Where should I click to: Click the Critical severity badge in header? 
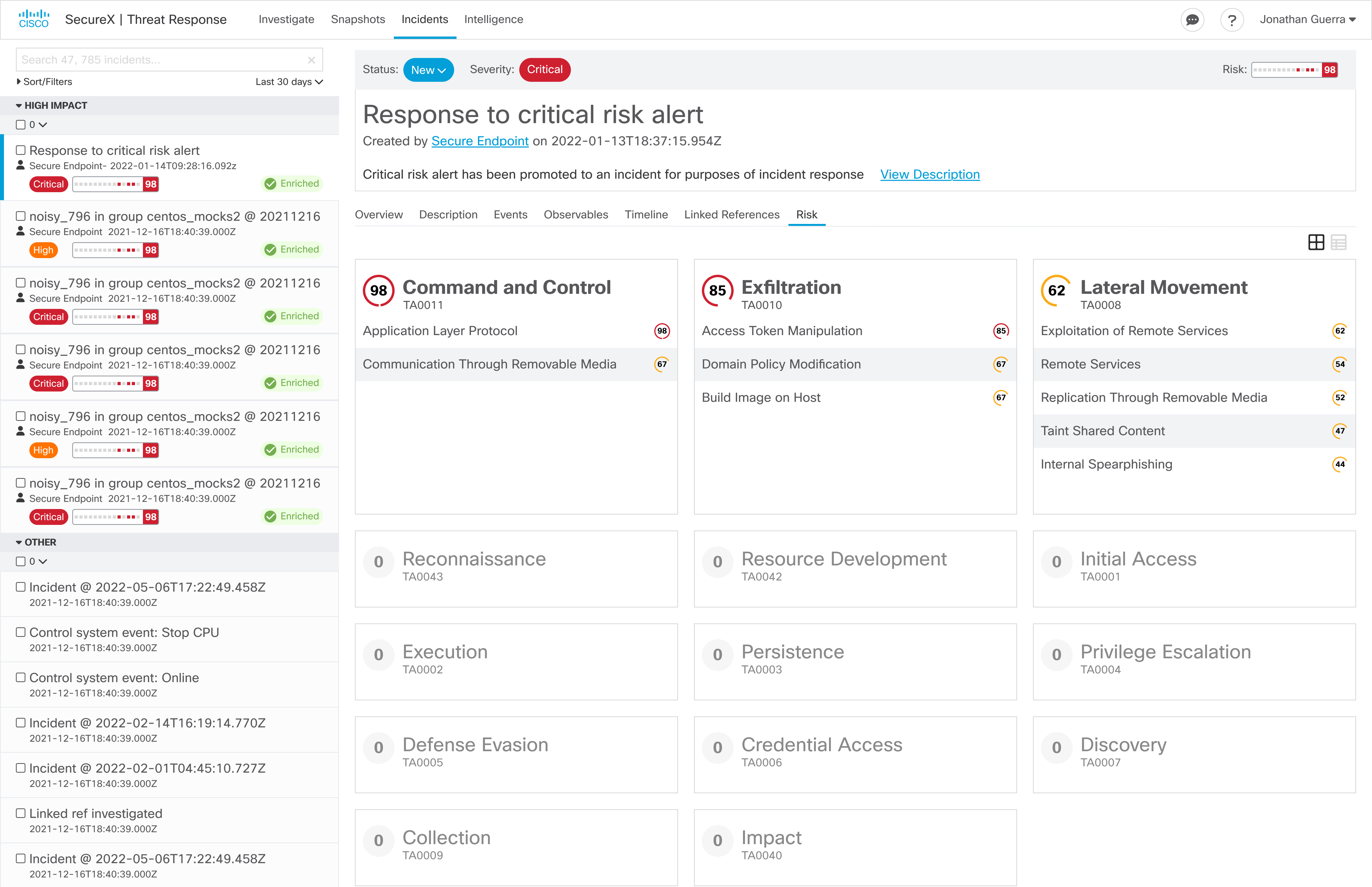545,70
